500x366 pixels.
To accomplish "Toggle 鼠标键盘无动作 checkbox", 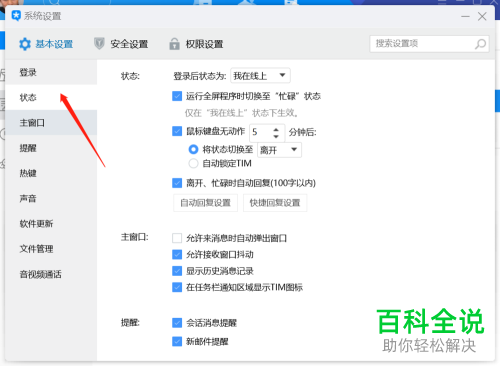I will point(177,131).
